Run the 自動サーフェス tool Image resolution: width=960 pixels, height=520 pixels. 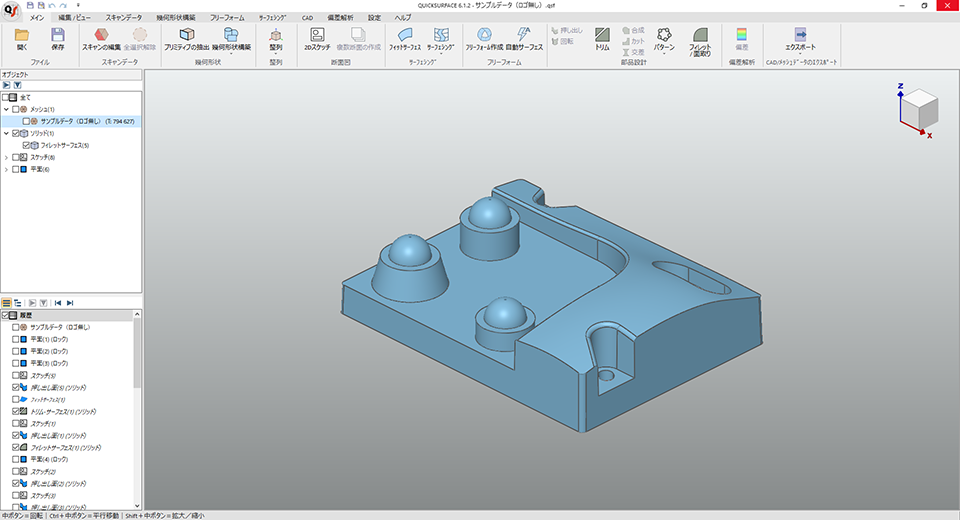(525, 38)
